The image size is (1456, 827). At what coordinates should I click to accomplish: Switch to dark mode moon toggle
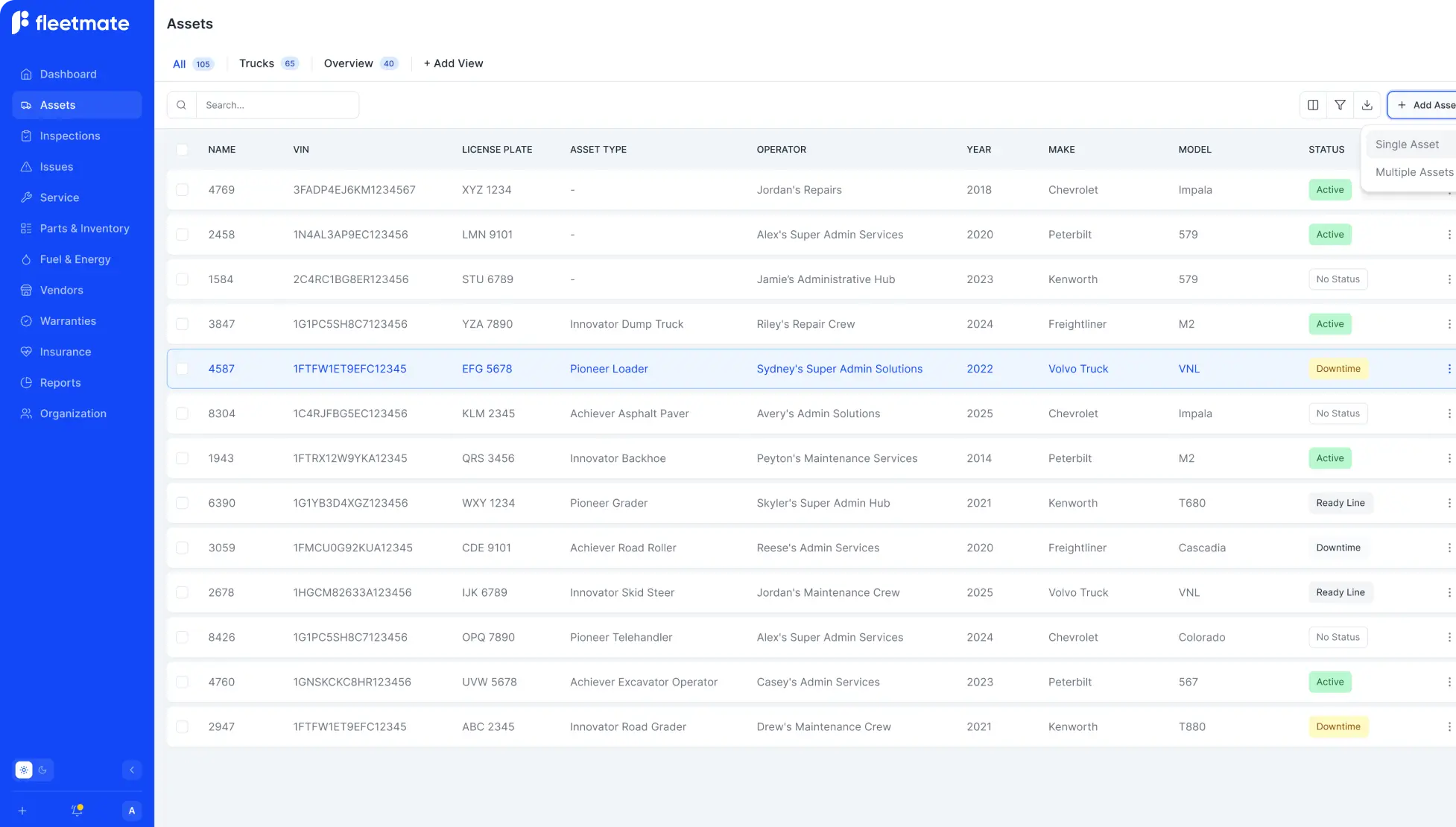pyautogui.click(x=43, y=770)
